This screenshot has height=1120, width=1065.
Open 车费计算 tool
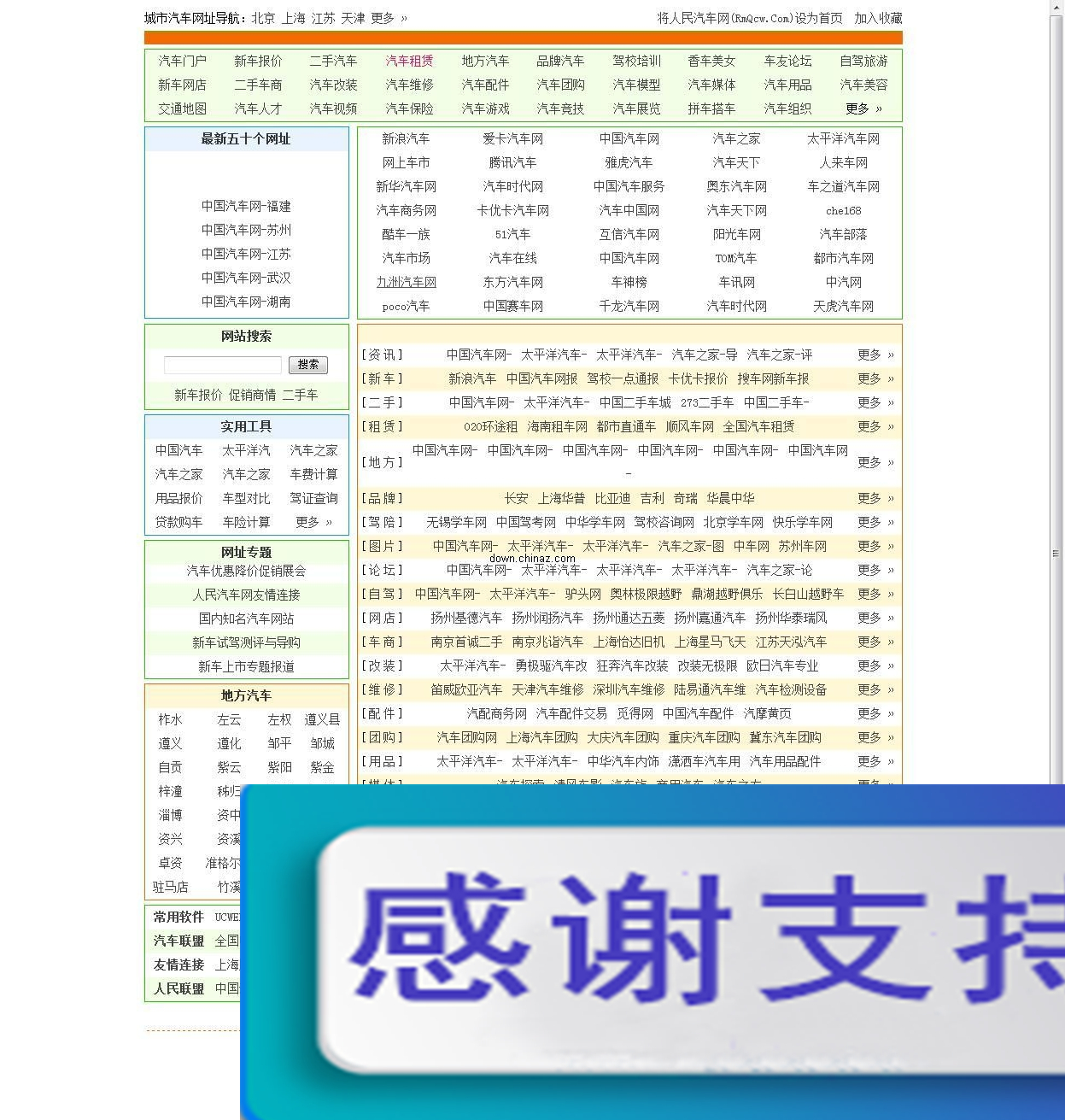[313, 474]
